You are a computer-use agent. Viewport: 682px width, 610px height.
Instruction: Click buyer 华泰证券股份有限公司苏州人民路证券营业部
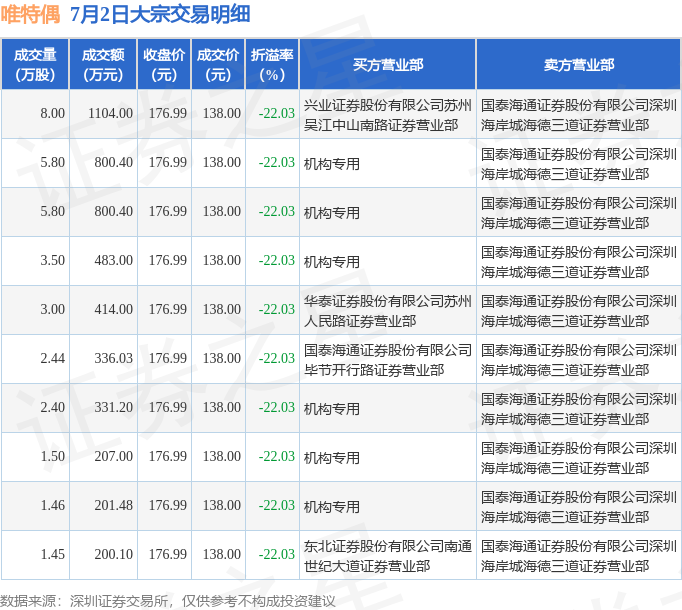pos(388,311)
